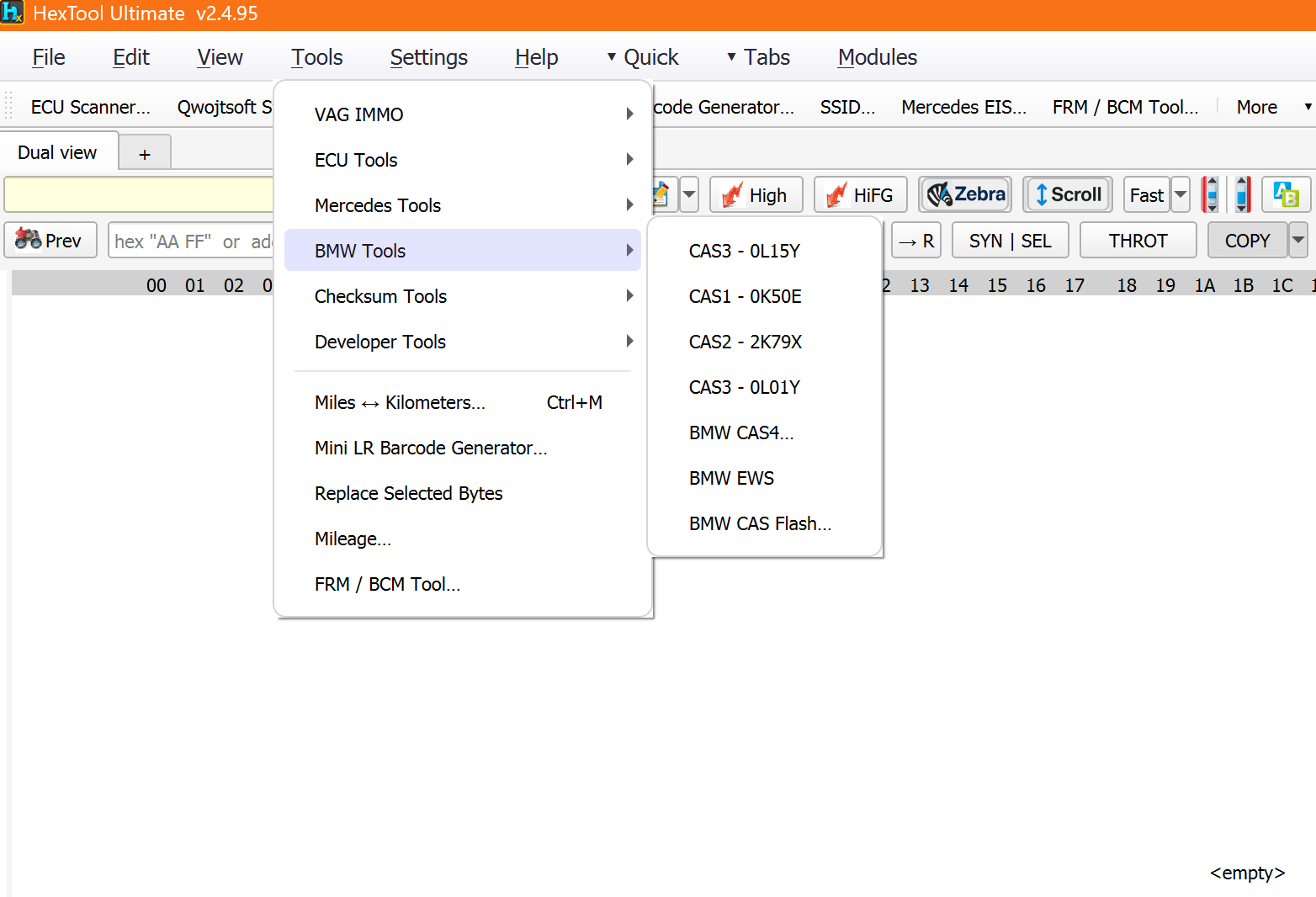The image size is (1316, 897).
Task: Click the SYN | SEL button
Action: [1011, 240]
